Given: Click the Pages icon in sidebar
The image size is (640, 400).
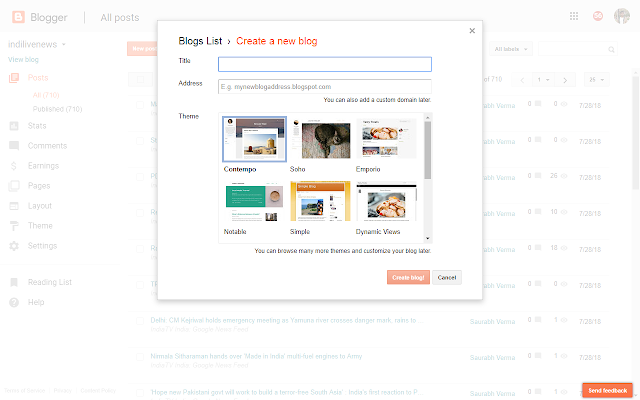Looking at the screenshot, I should [14, 186].
